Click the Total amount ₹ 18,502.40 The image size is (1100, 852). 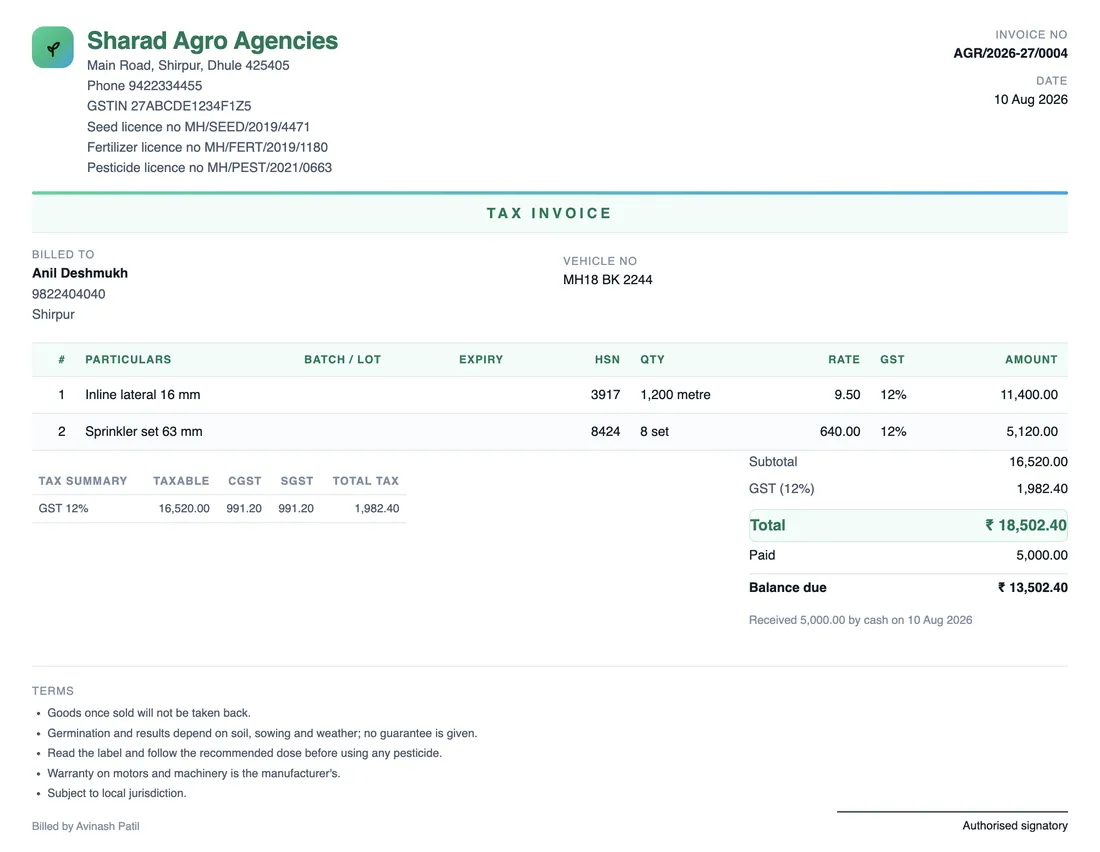[1026, 525]
